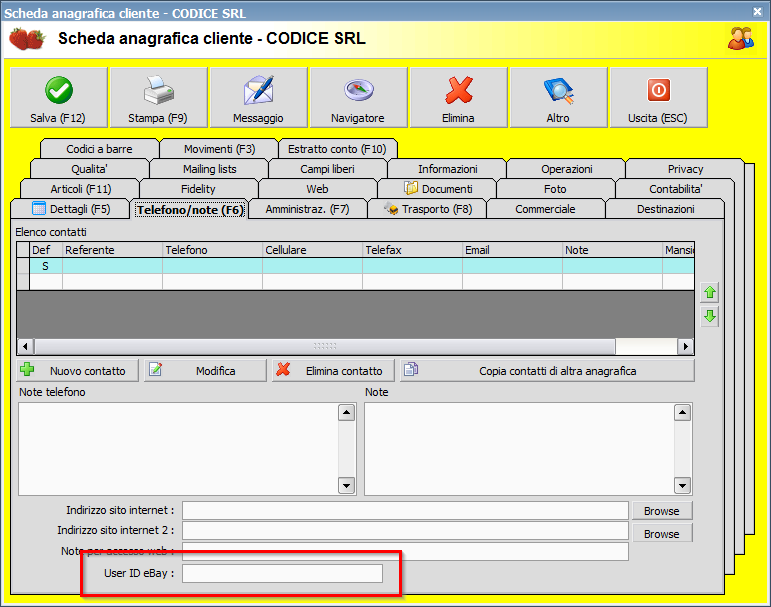The height and width of the screenshot is (607, 771).
Task: Click the users icon in header
Action: [x=741, y=38]
